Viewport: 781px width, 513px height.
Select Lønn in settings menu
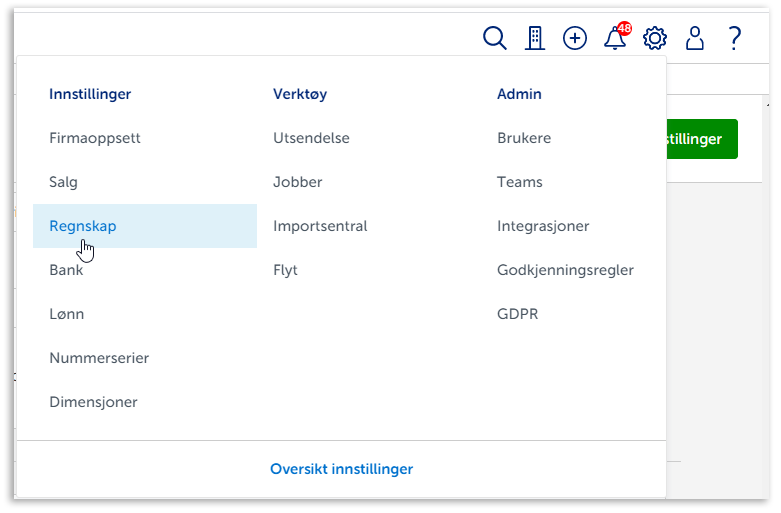(x=67, y=314)
